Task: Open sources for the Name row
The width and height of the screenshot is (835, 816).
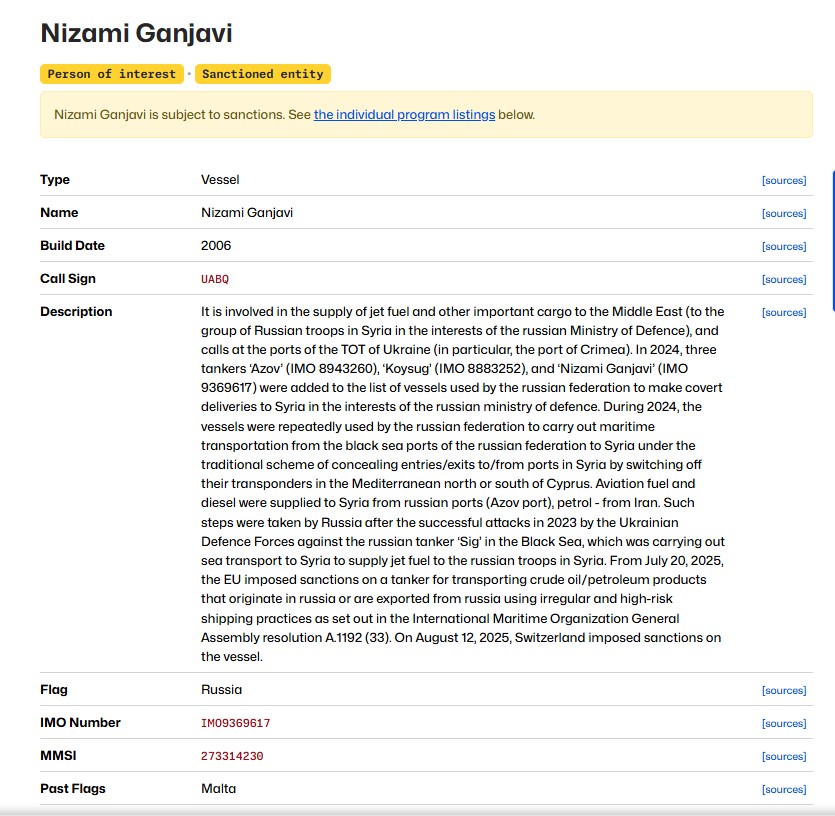Action: click(783, 214)
